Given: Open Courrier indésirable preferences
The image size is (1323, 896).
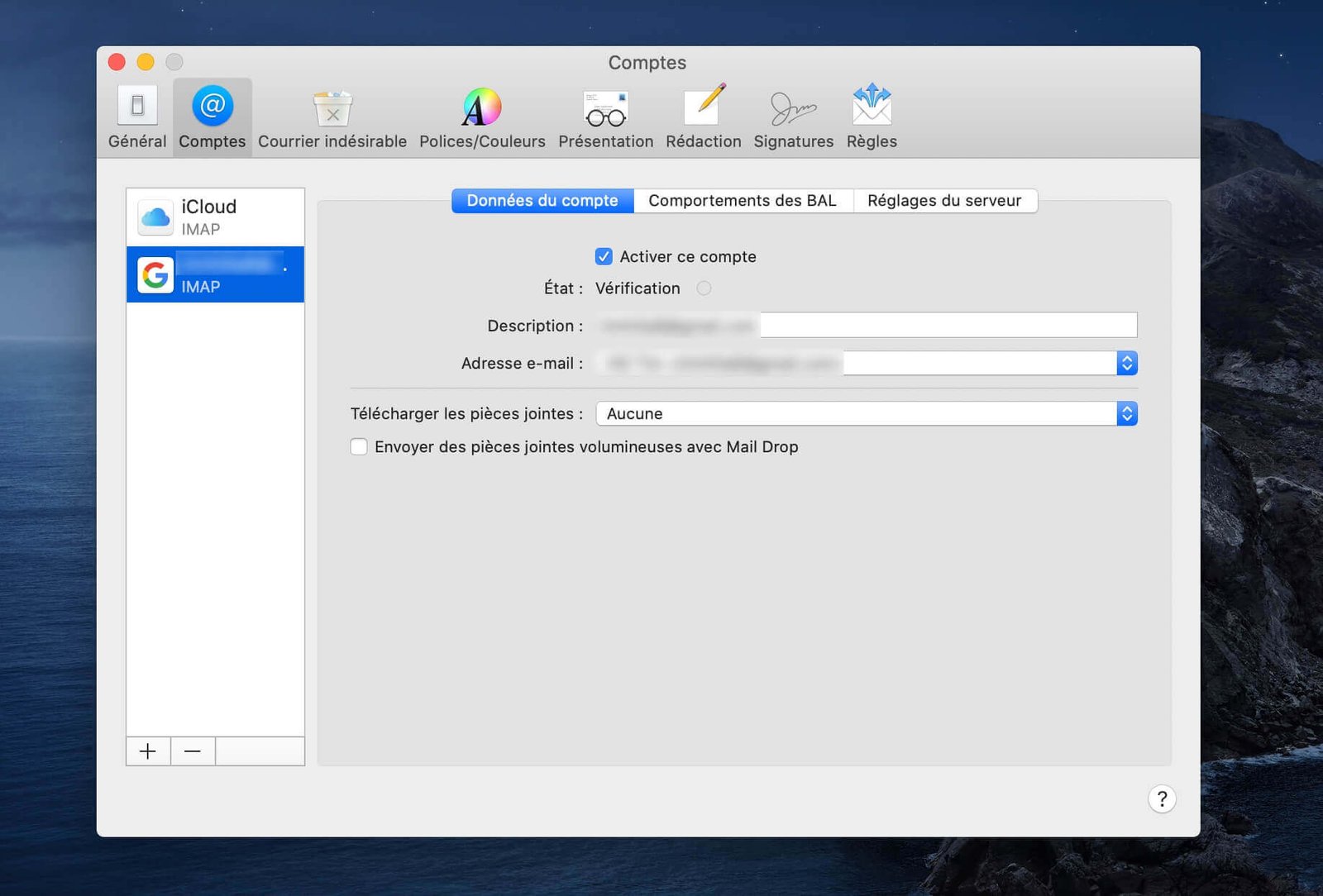Looking at the screenshot, I should (332, 118).
